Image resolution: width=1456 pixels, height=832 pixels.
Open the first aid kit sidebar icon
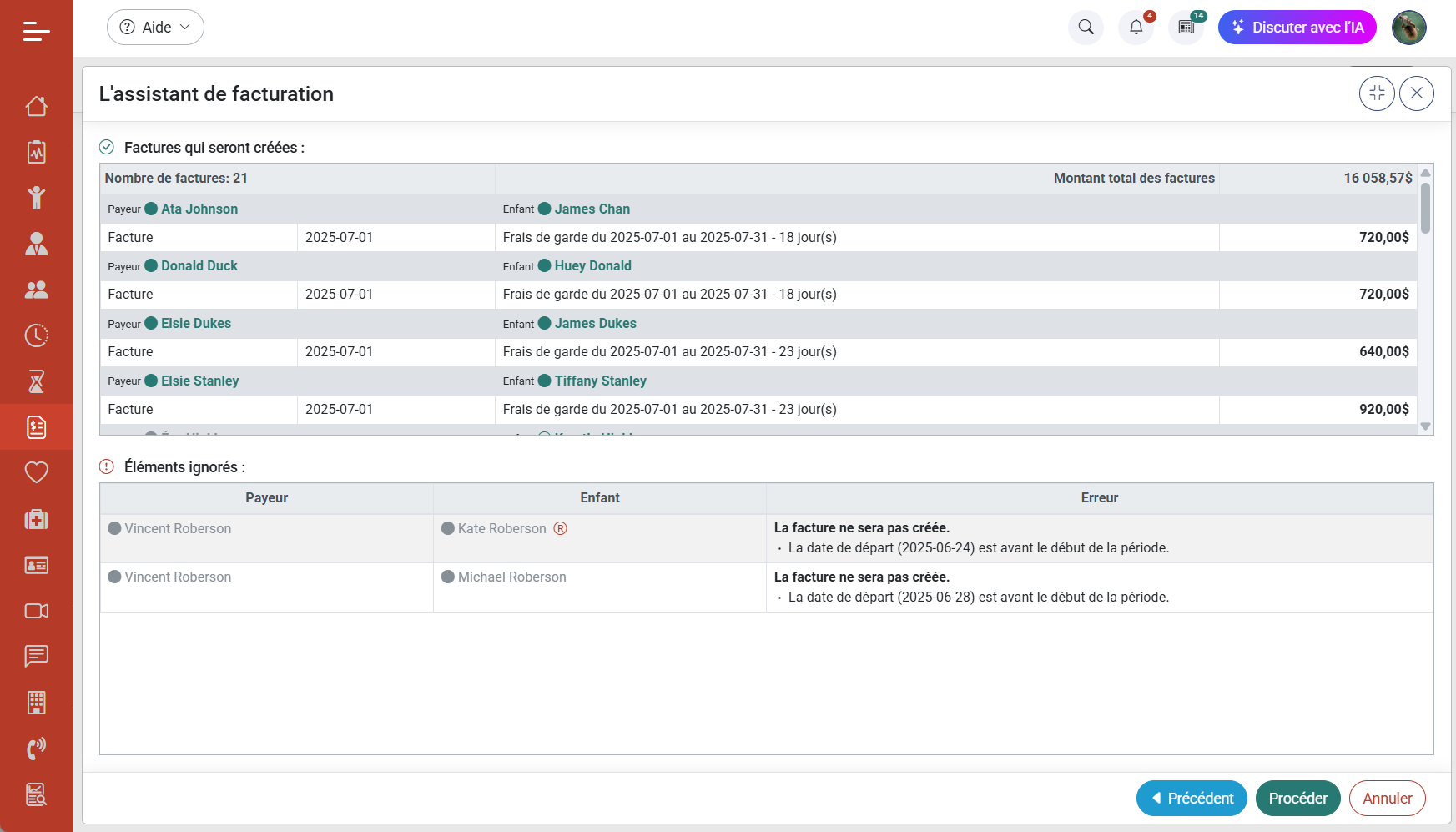(x=36, y=519)
